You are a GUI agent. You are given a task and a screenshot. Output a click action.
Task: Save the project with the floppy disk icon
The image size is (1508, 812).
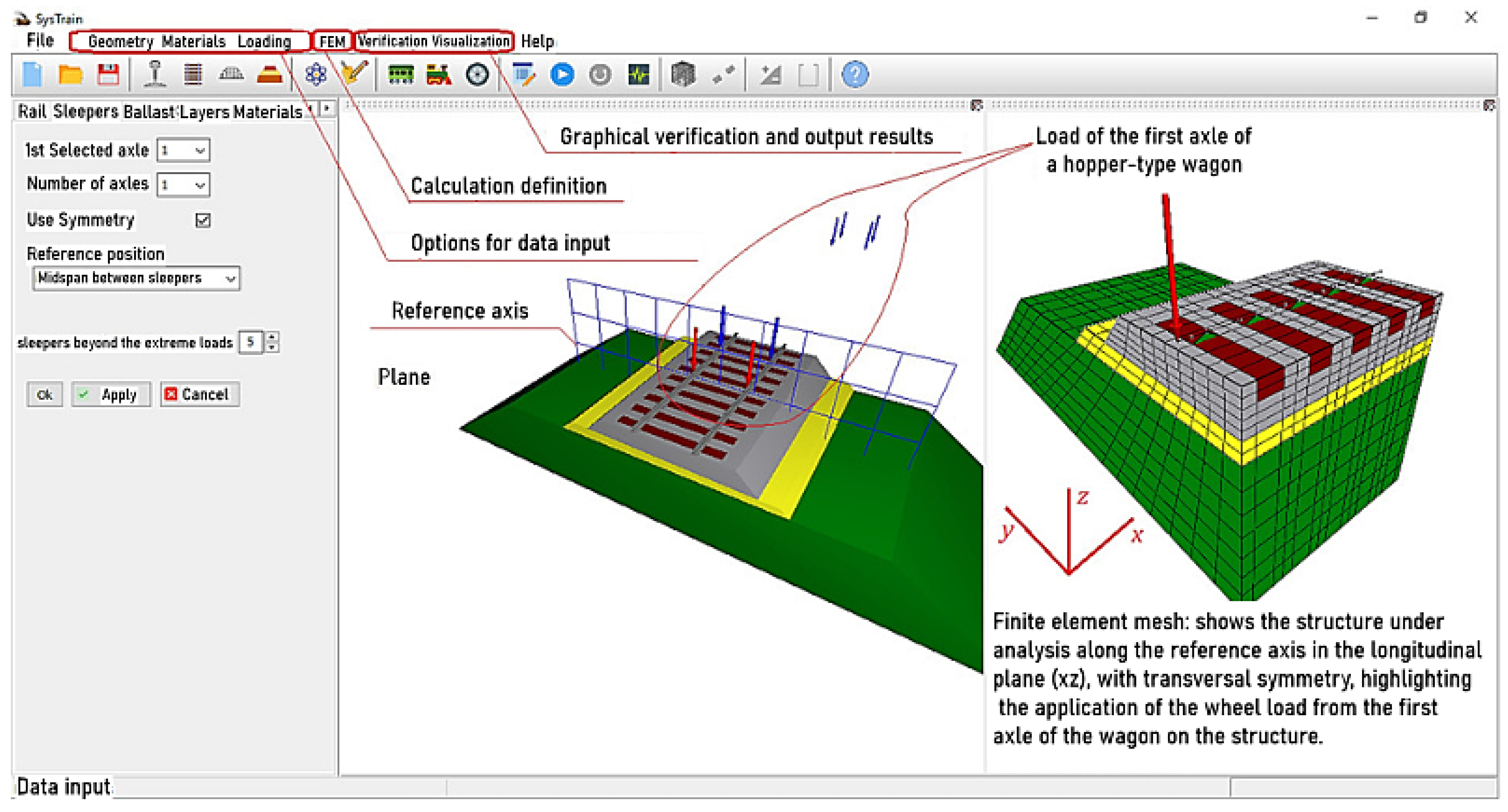(108, 75)
